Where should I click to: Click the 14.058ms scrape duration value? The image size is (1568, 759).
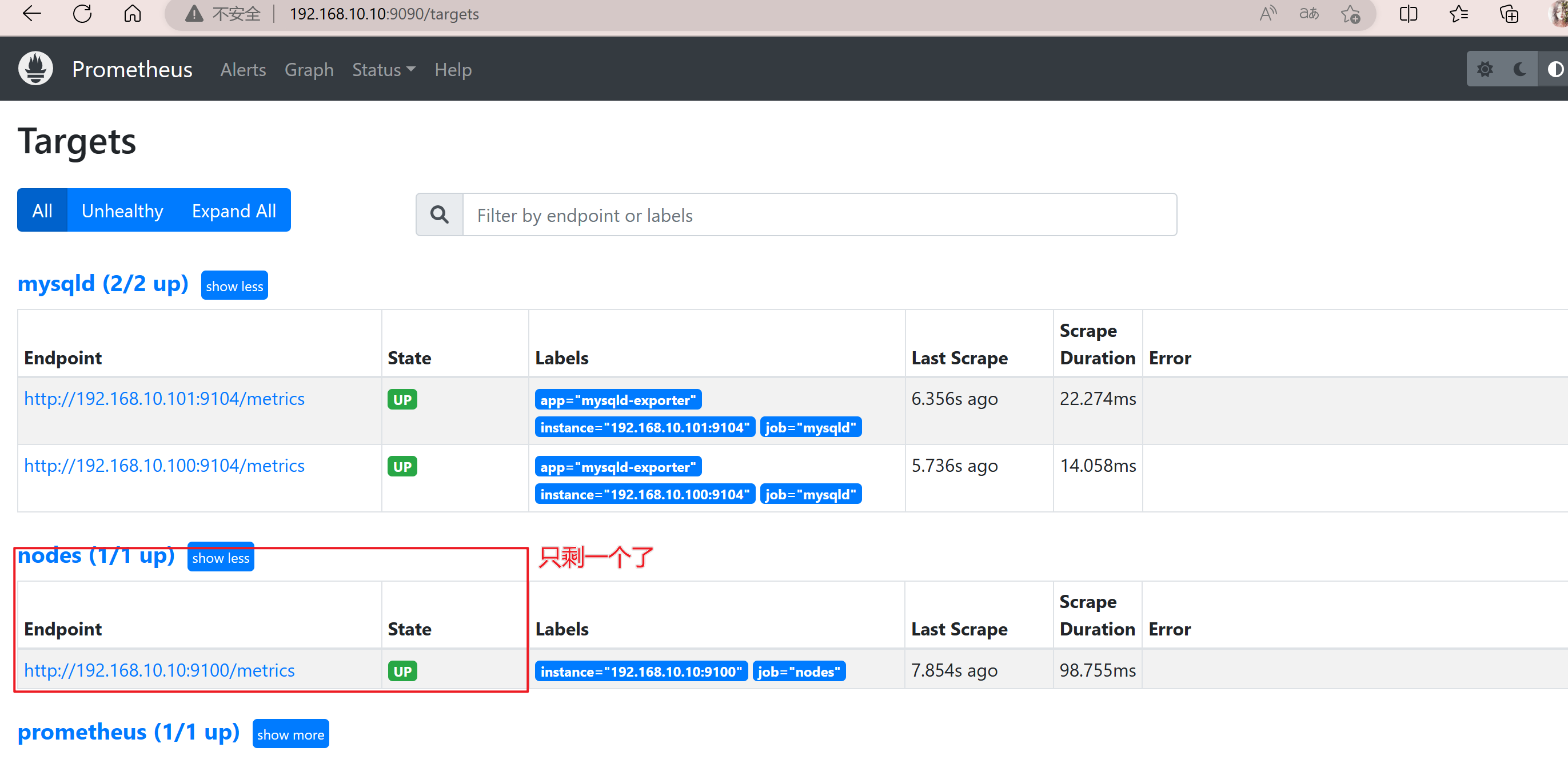[x=1098, y=466]
